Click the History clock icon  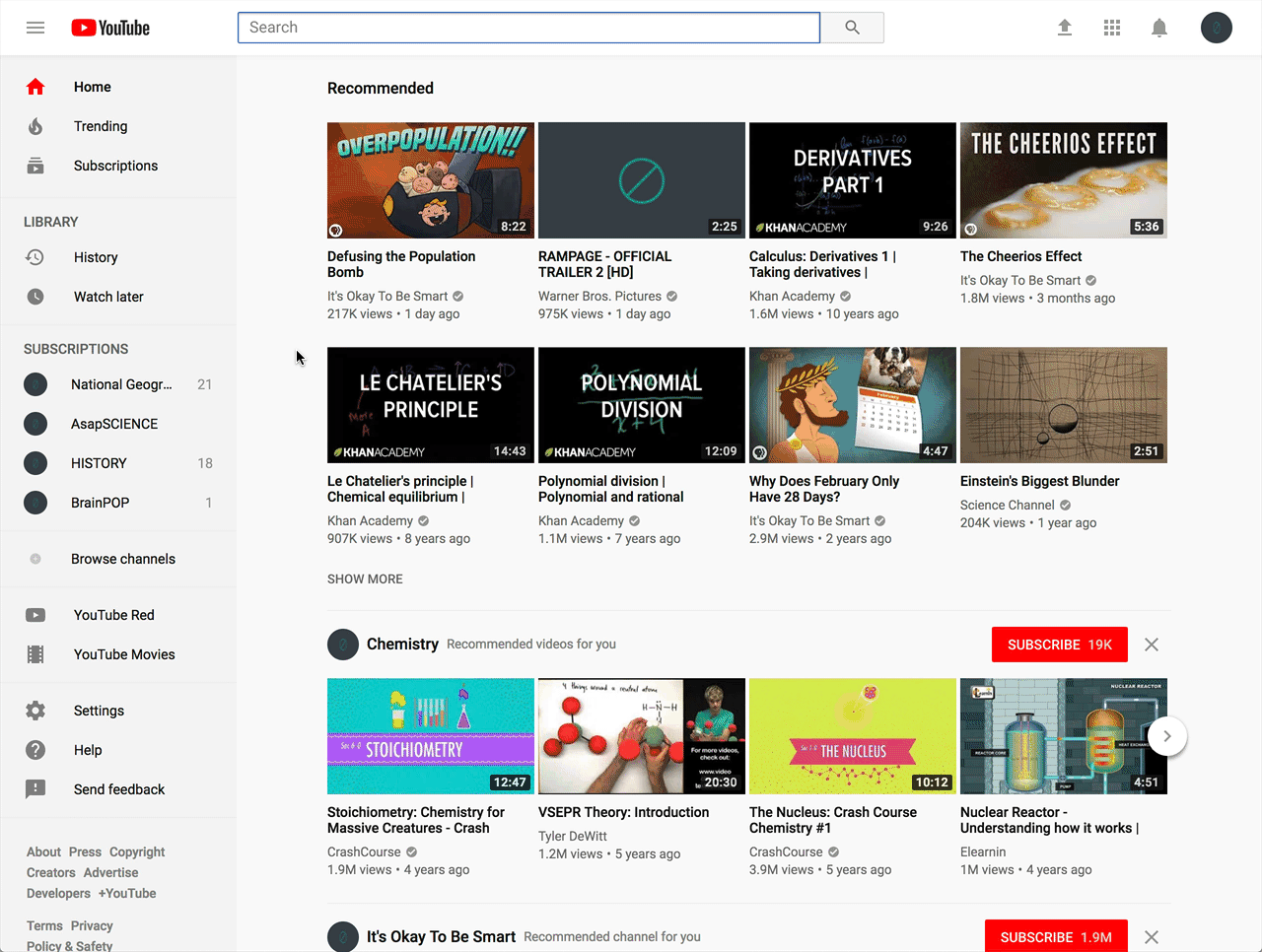35,257
